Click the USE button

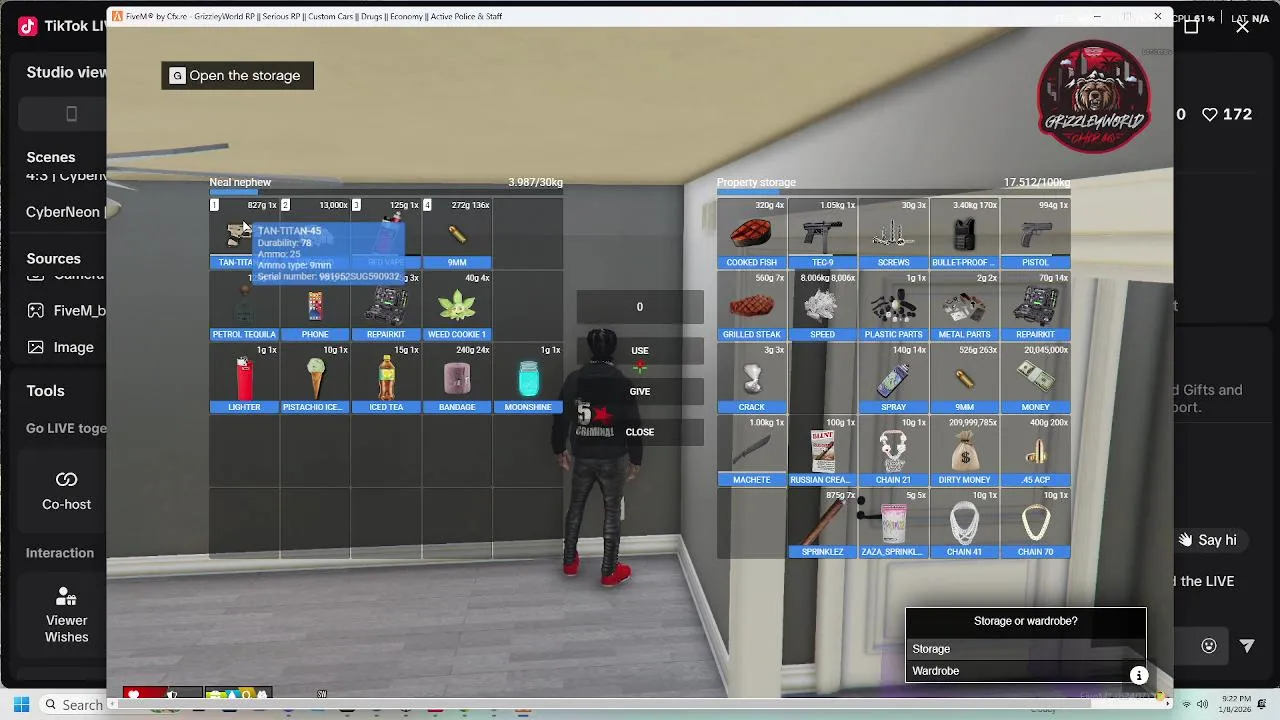point(640,351)
